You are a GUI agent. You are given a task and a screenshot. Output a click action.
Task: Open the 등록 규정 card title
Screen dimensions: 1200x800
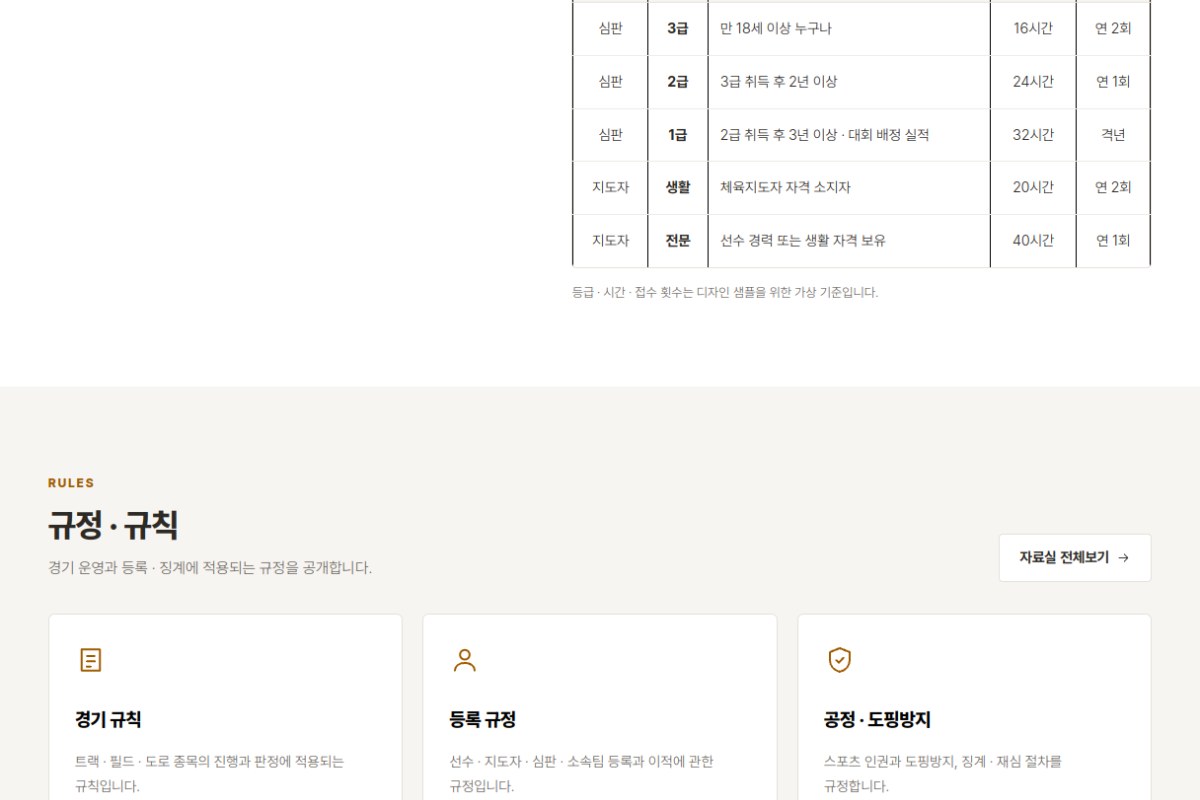483,720
